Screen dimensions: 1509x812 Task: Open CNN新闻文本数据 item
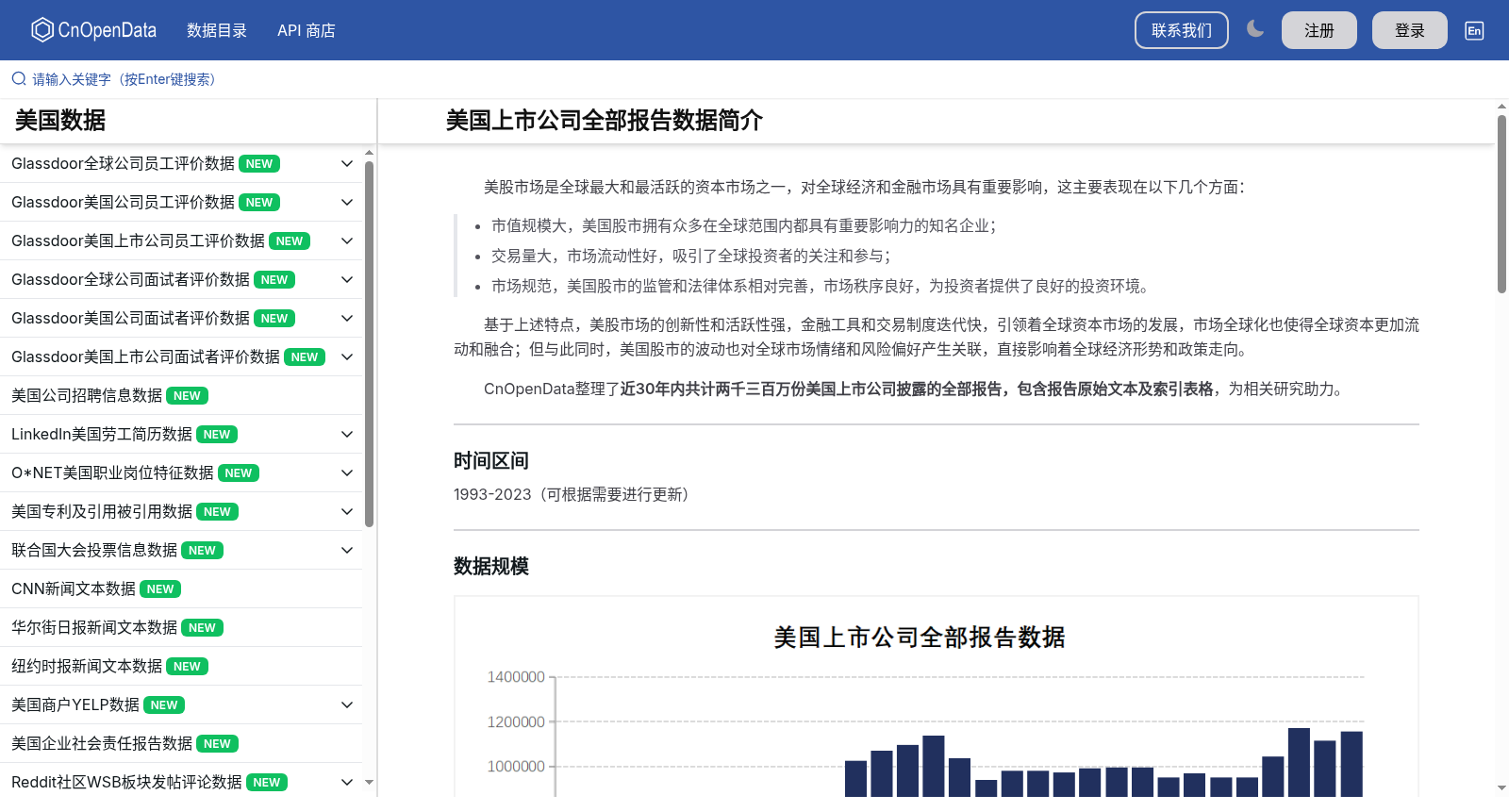point(74,589)
